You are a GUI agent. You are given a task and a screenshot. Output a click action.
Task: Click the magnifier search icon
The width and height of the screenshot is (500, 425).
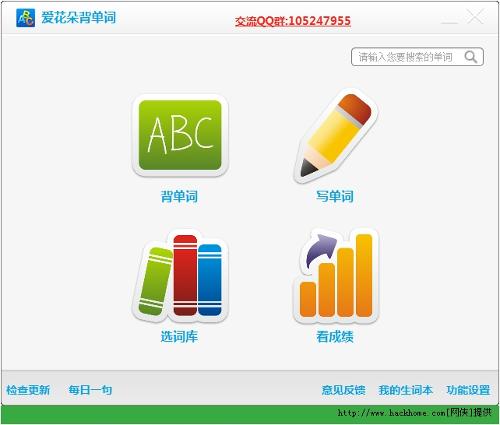(x=471, y=57)
